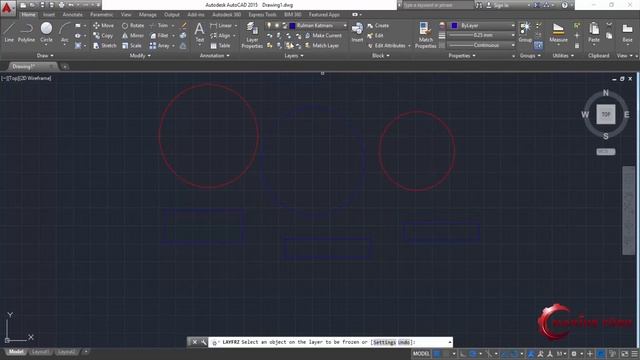Screen dimensions: 640x360
Task: Choose the Fillet command
Action: [159, 36]
